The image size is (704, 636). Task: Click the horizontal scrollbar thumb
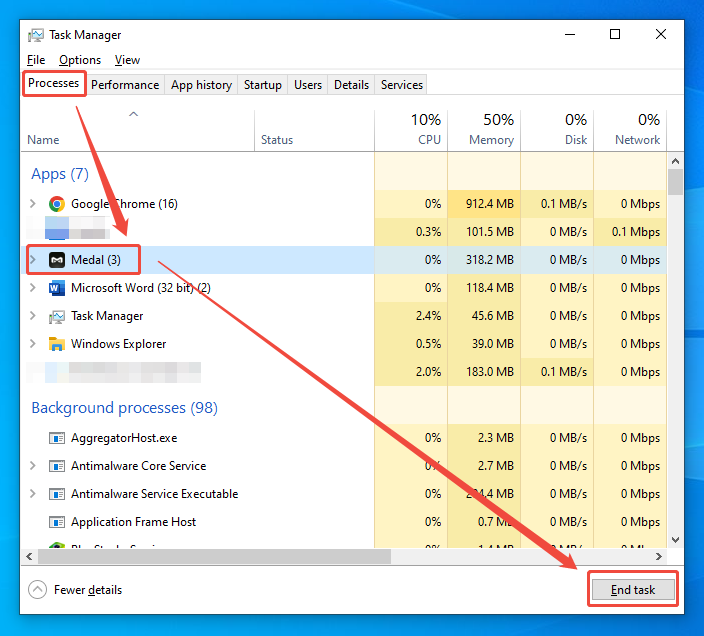click(214, 557)
